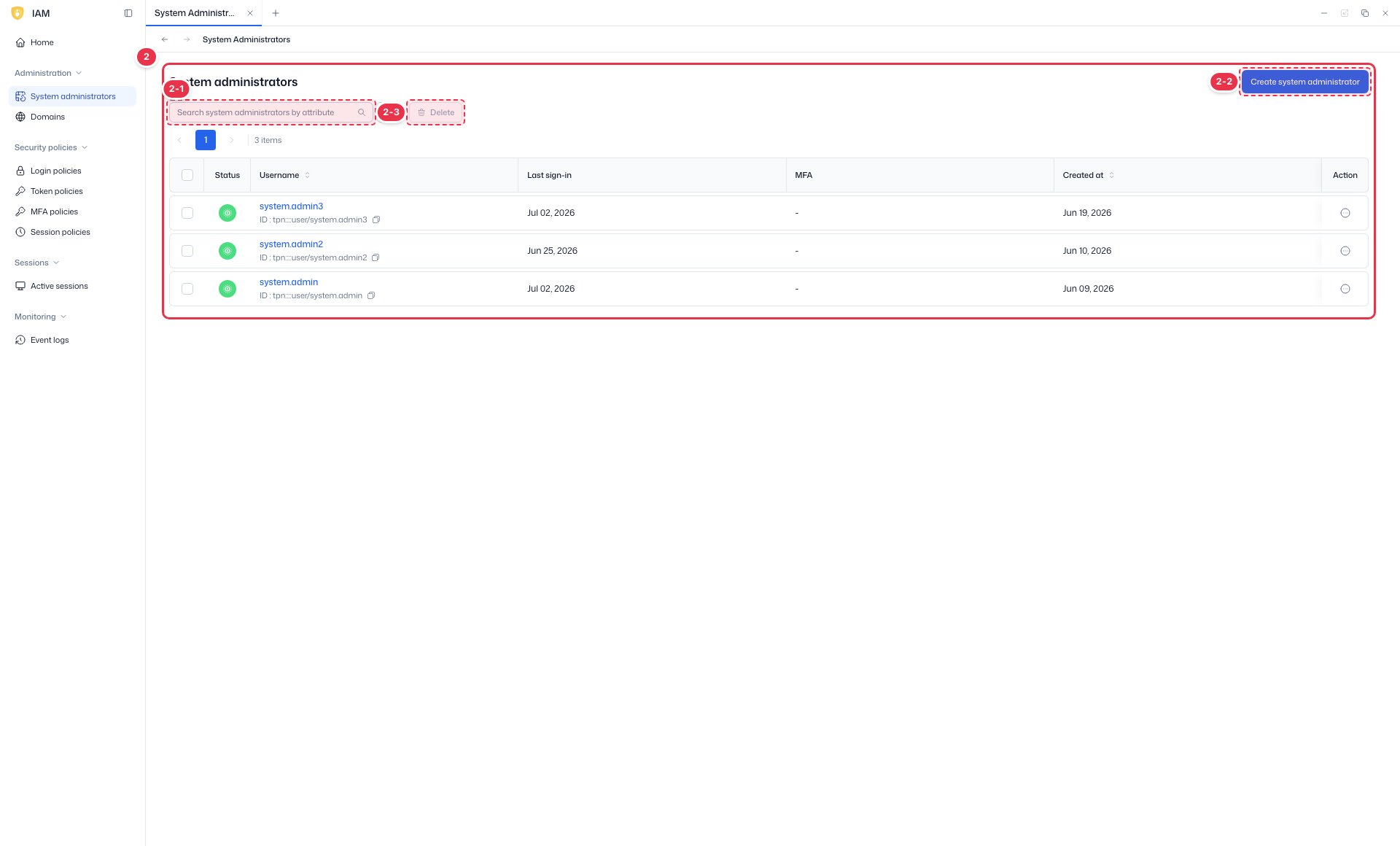Click the previous page arrow

[x=179, y=140]
